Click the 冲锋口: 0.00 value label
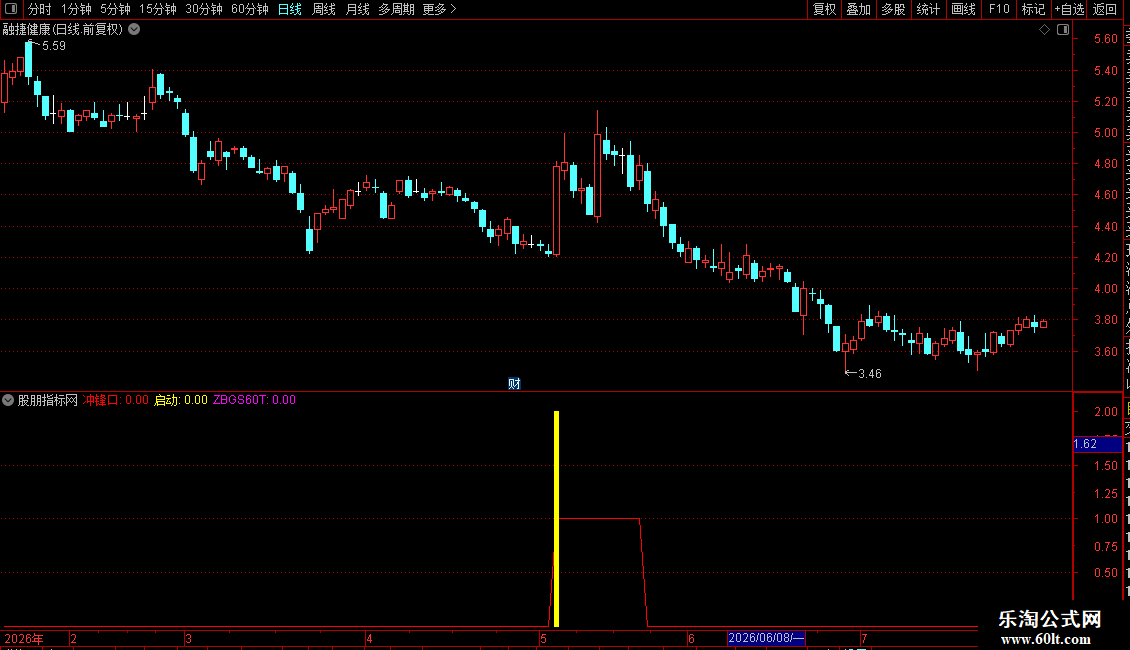The image size is (1130, 650). coord(116,400)
